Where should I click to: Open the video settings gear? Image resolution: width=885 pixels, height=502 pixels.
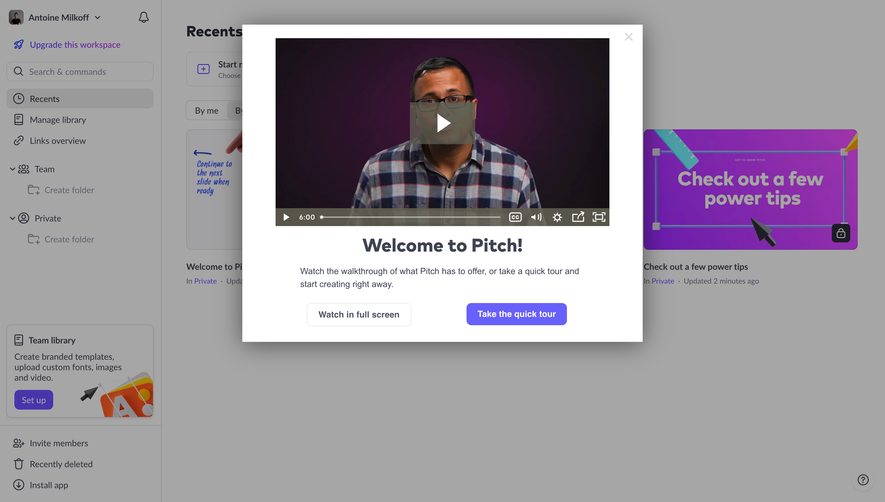pos(557,217)
